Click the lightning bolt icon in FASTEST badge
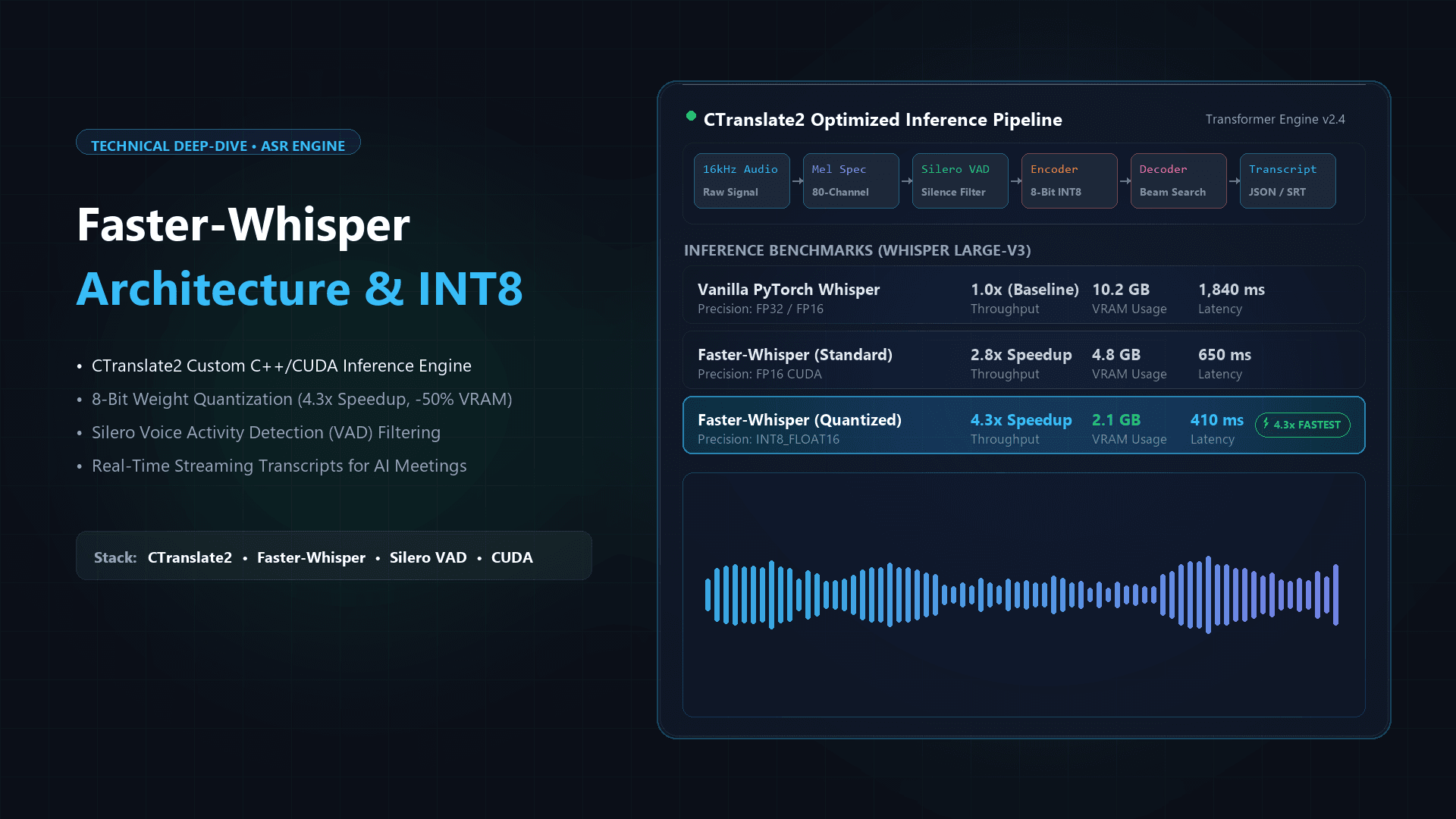The image size is (1456, 819). [x=1266, y=424]
